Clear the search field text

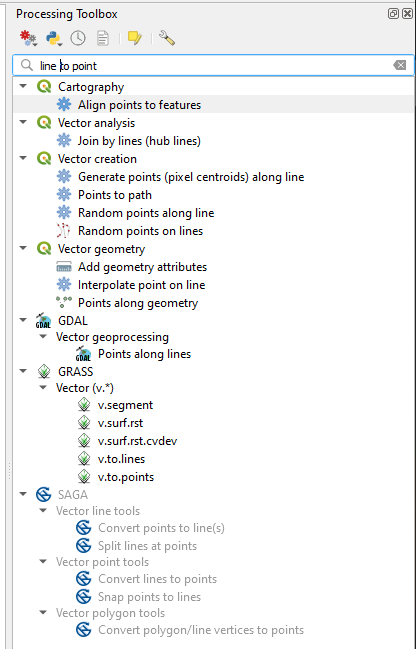(x=399, y=65)
